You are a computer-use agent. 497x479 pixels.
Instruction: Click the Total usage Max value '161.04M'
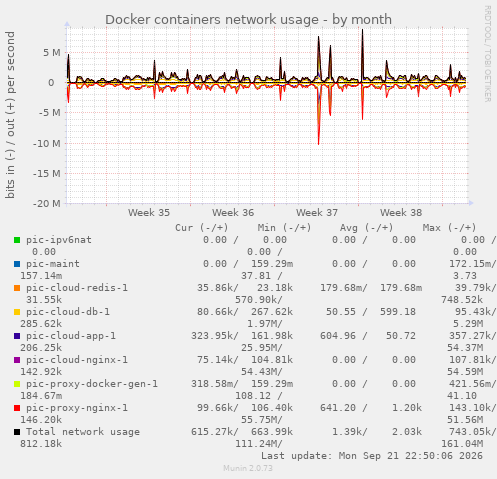[x=462, y=444]
